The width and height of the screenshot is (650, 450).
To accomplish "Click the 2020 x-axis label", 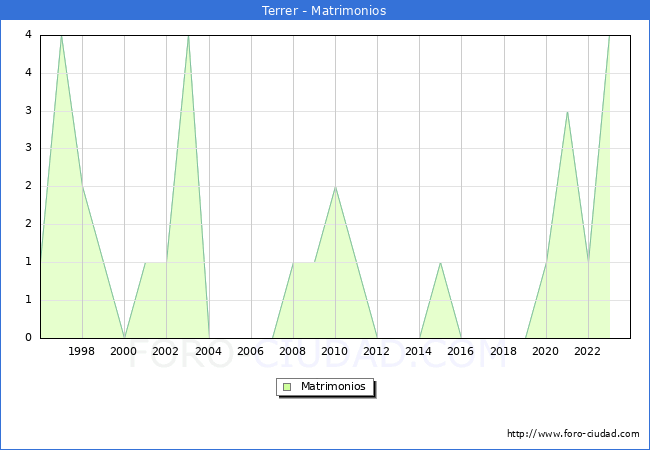I will (546, 351).
